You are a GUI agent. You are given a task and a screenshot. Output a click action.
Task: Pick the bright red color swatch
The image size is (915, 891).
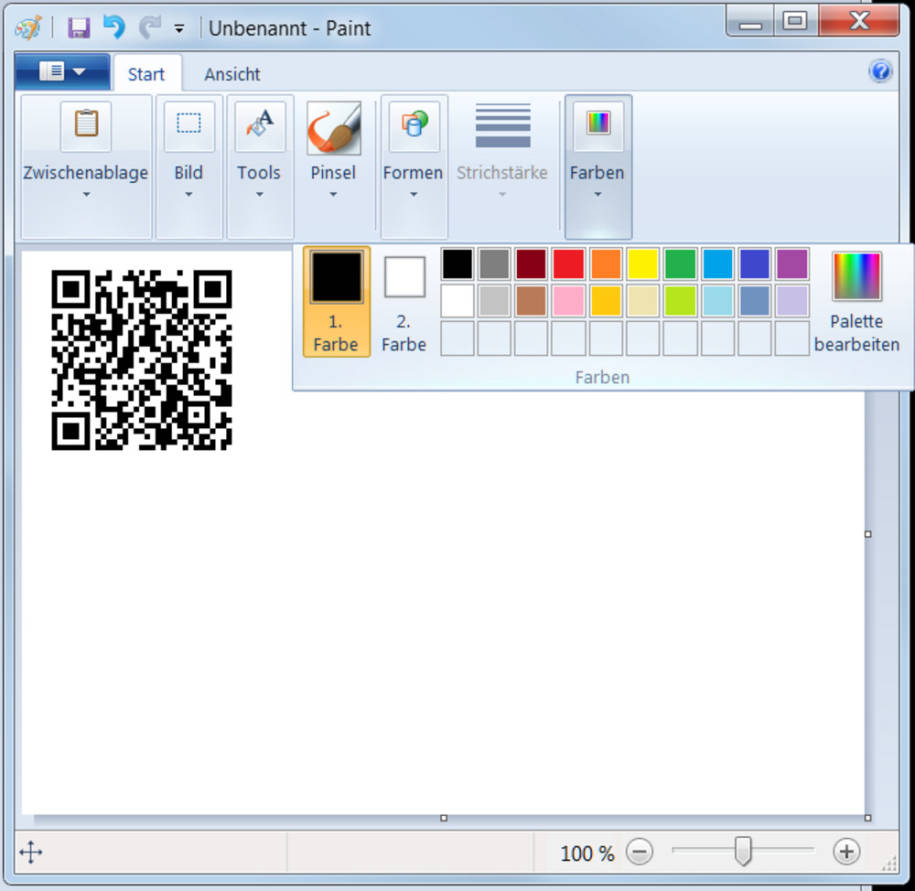coord(568,264)
